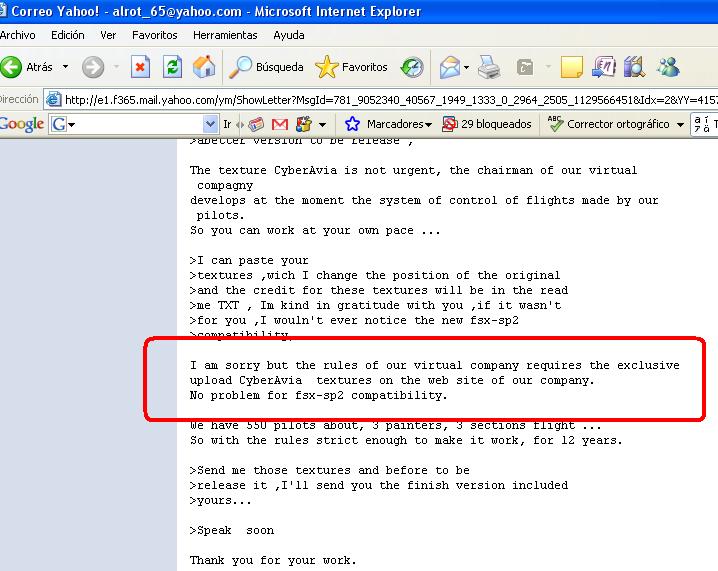718x571 pixels.
Task: Print the page using the printer icon
Action: (488, 68)
